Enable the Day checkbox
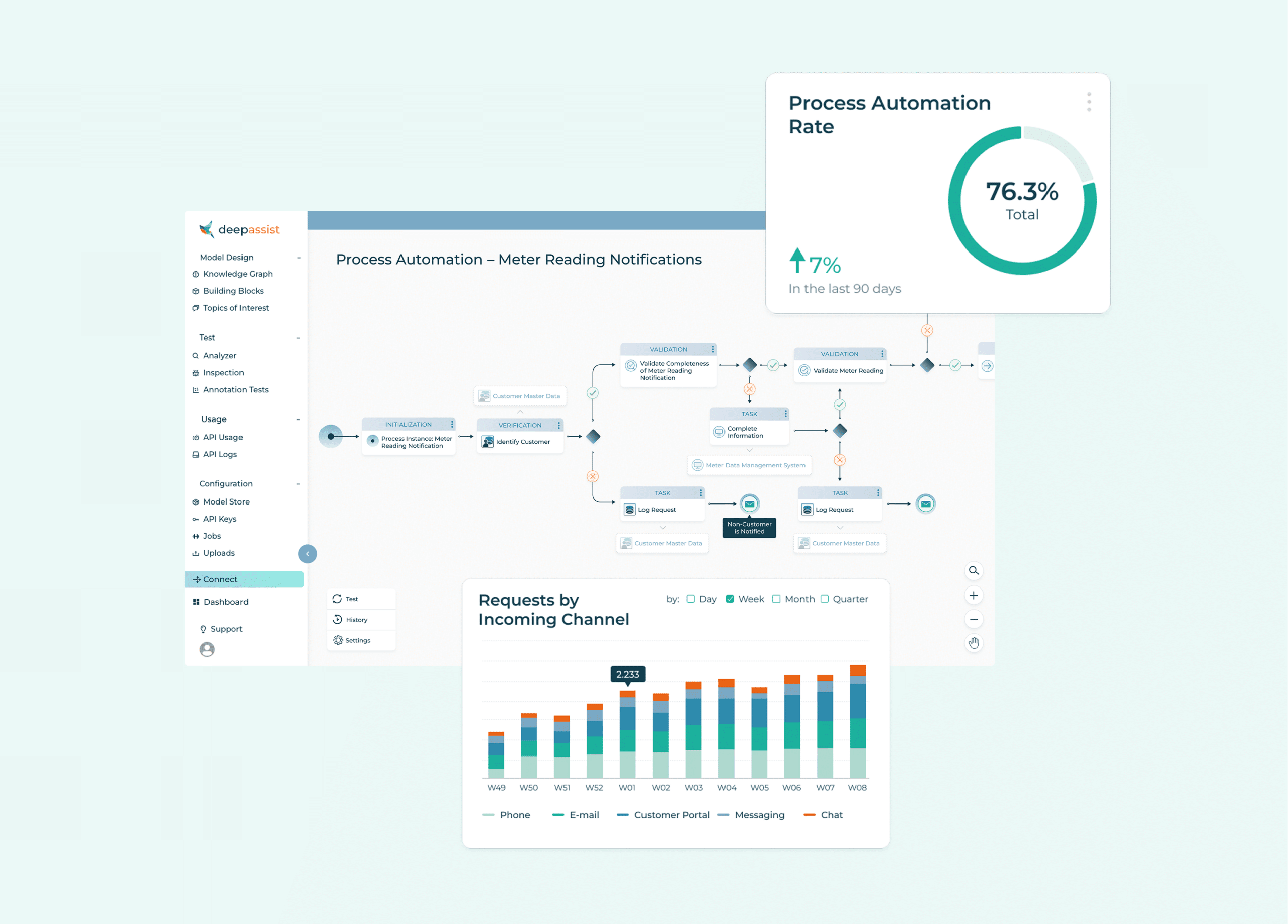 (x=691, y=599)
